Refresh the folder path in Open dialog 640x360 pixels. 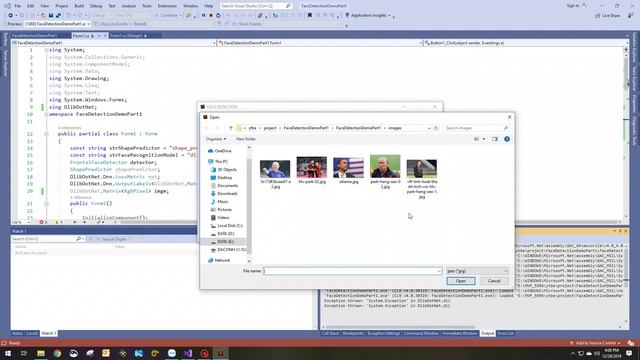click(436, 128)
